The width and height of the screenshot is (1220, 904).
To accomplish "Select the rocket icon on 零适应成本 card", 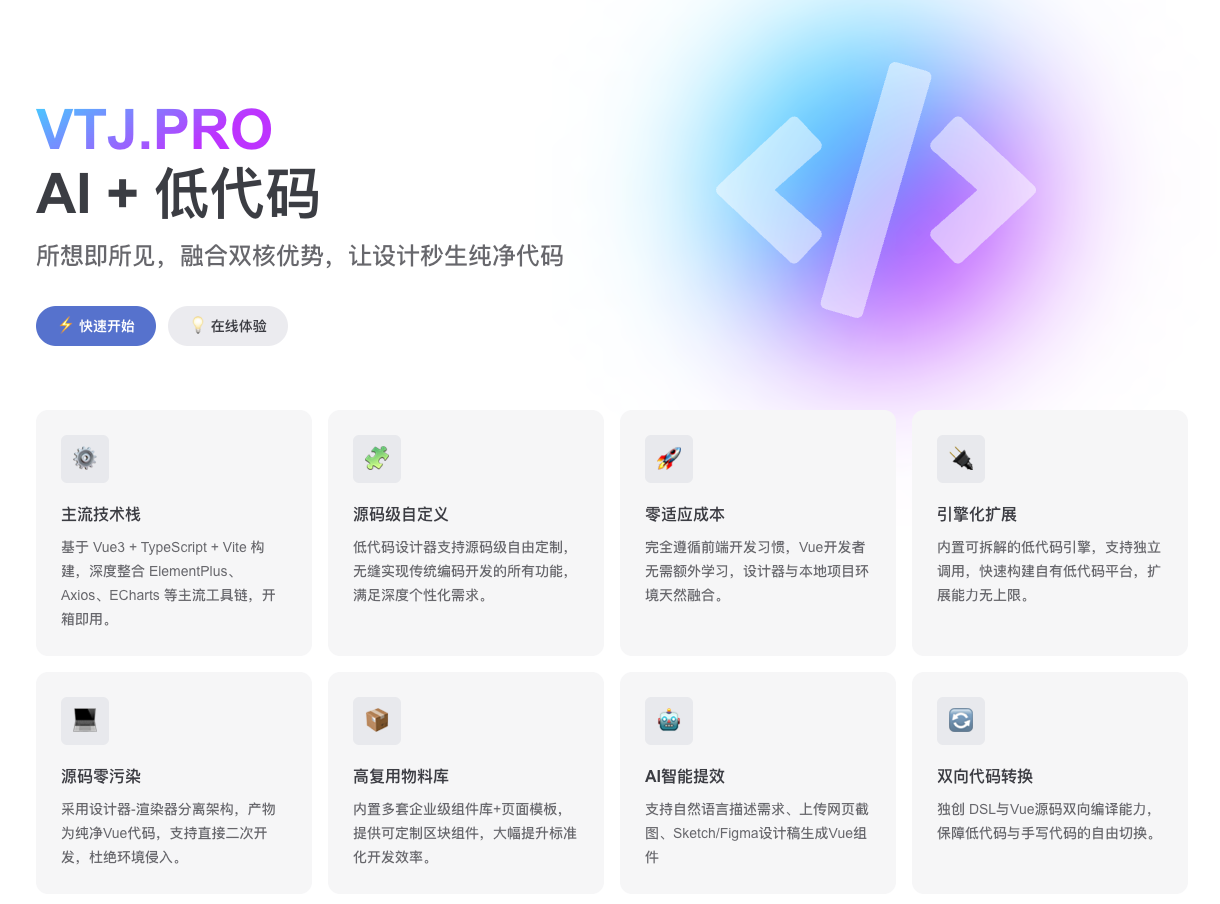I will point(669,459).
